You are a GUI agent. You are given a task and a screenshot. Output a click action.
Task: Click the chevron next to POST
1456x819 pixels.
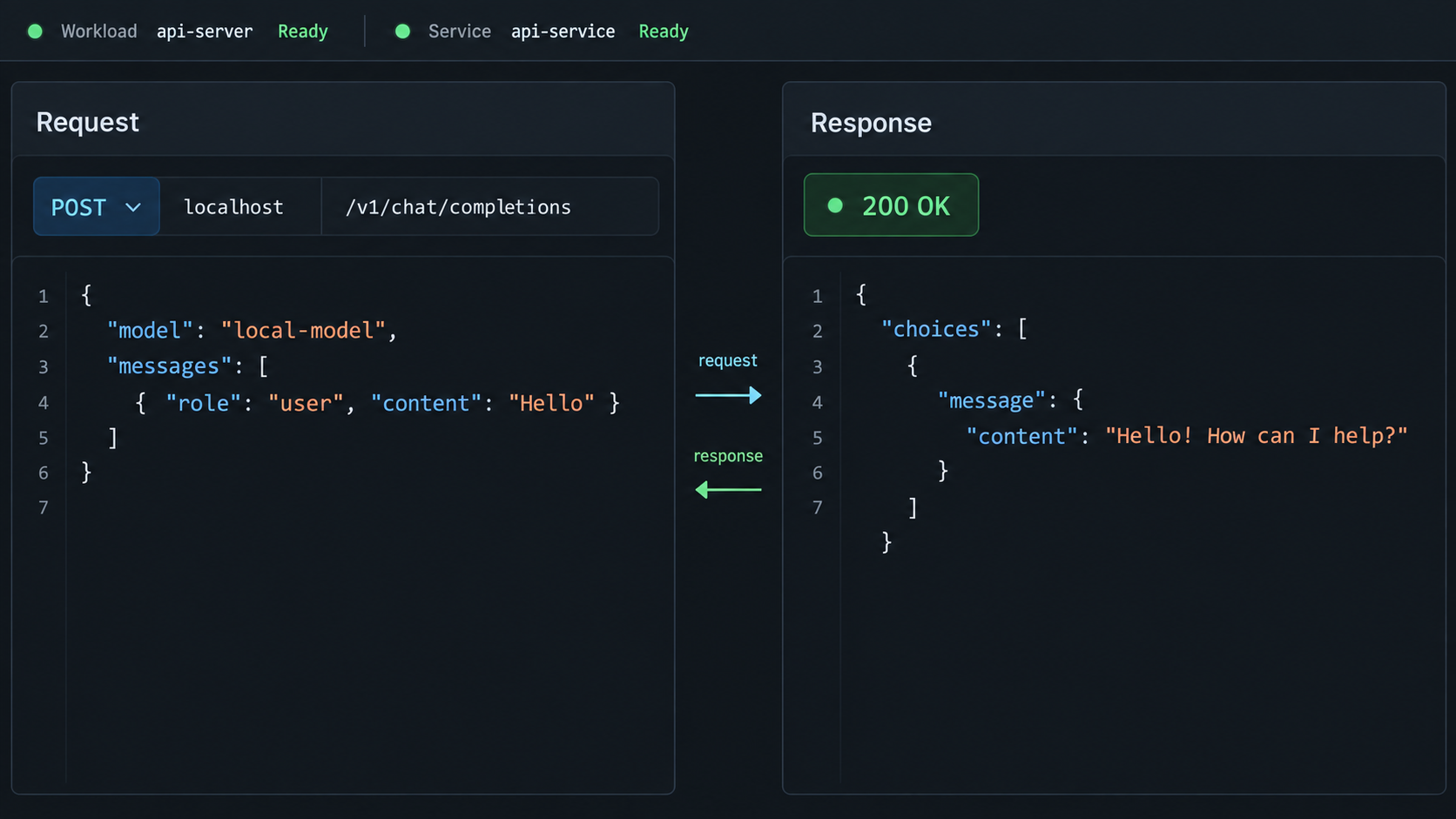pyautogui.click(x=133, y=207)
